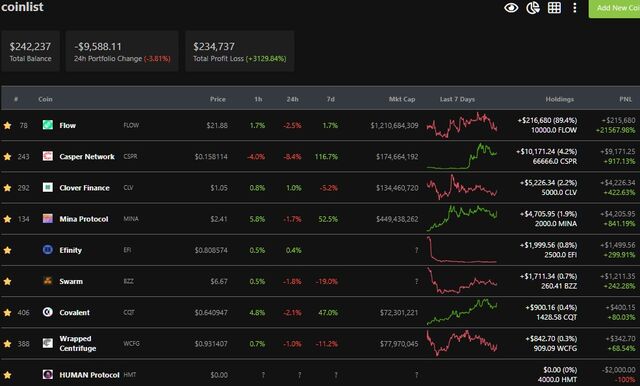Click the Add New Coin button

click(x=614, y=8)
